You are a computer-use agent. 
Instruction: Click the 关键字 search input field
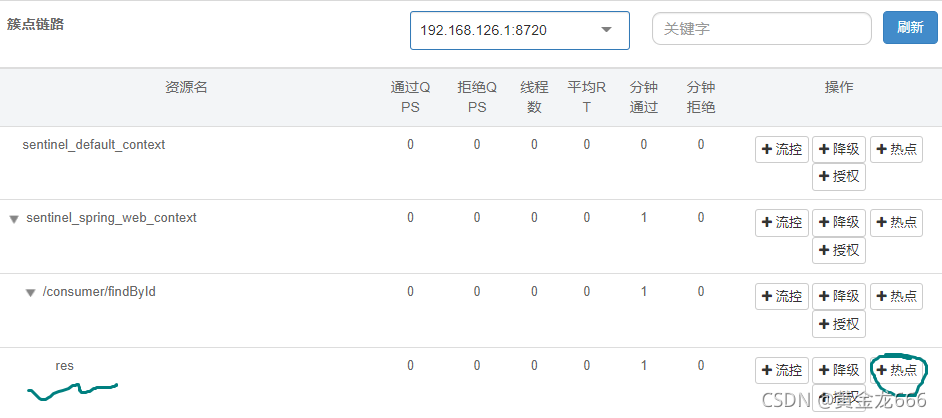762,29
